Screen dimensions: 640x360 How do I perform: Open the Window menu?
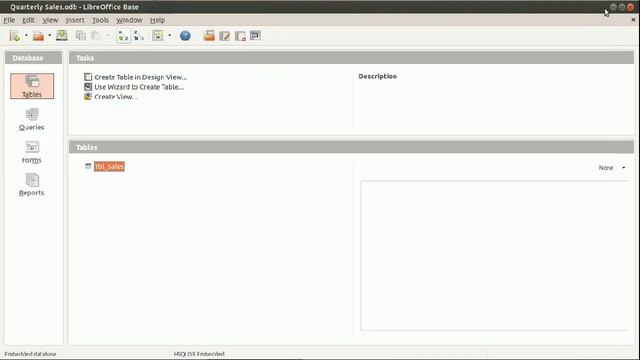(x=129, y=20)
